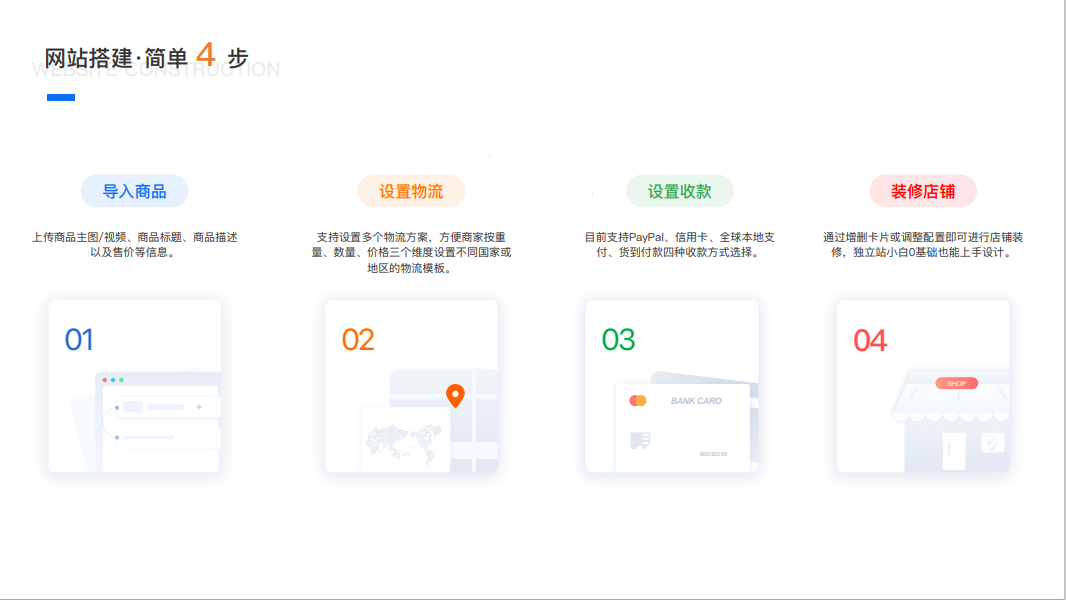This screenshot has height=600, width=1066.
Task: Click the 导入商品 pill label
Action: 134,191
